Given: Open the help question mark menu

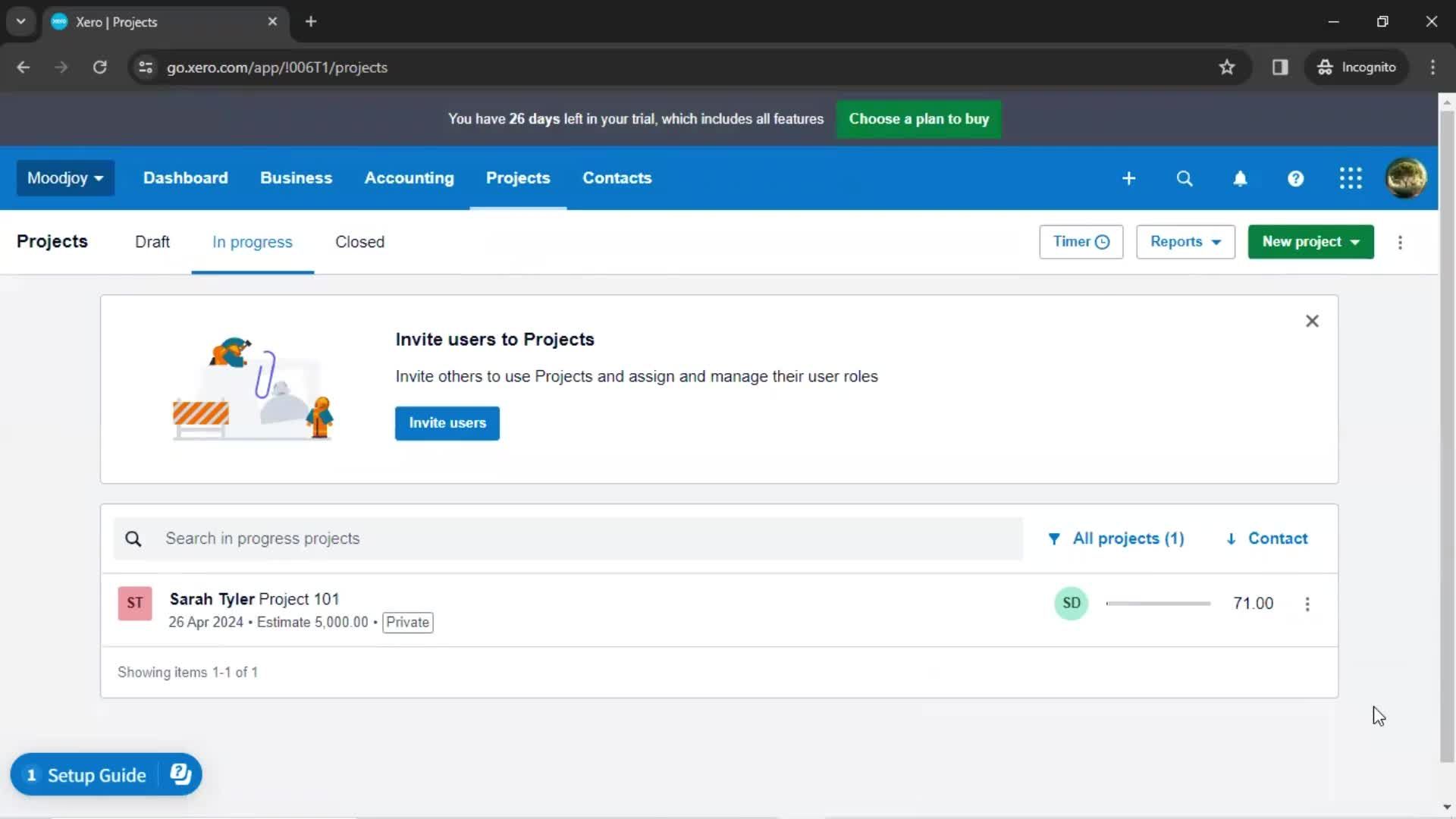Looking at the screenshot, I should (1295, 178).
